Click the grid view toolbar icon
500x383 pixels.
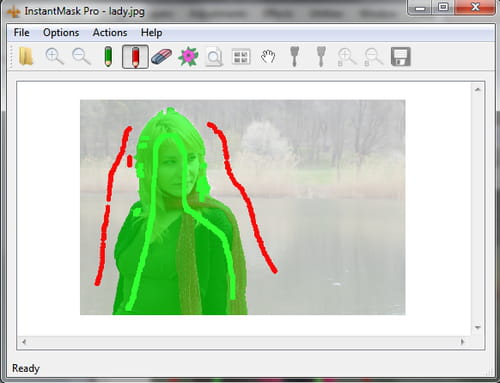pos(241,57)
